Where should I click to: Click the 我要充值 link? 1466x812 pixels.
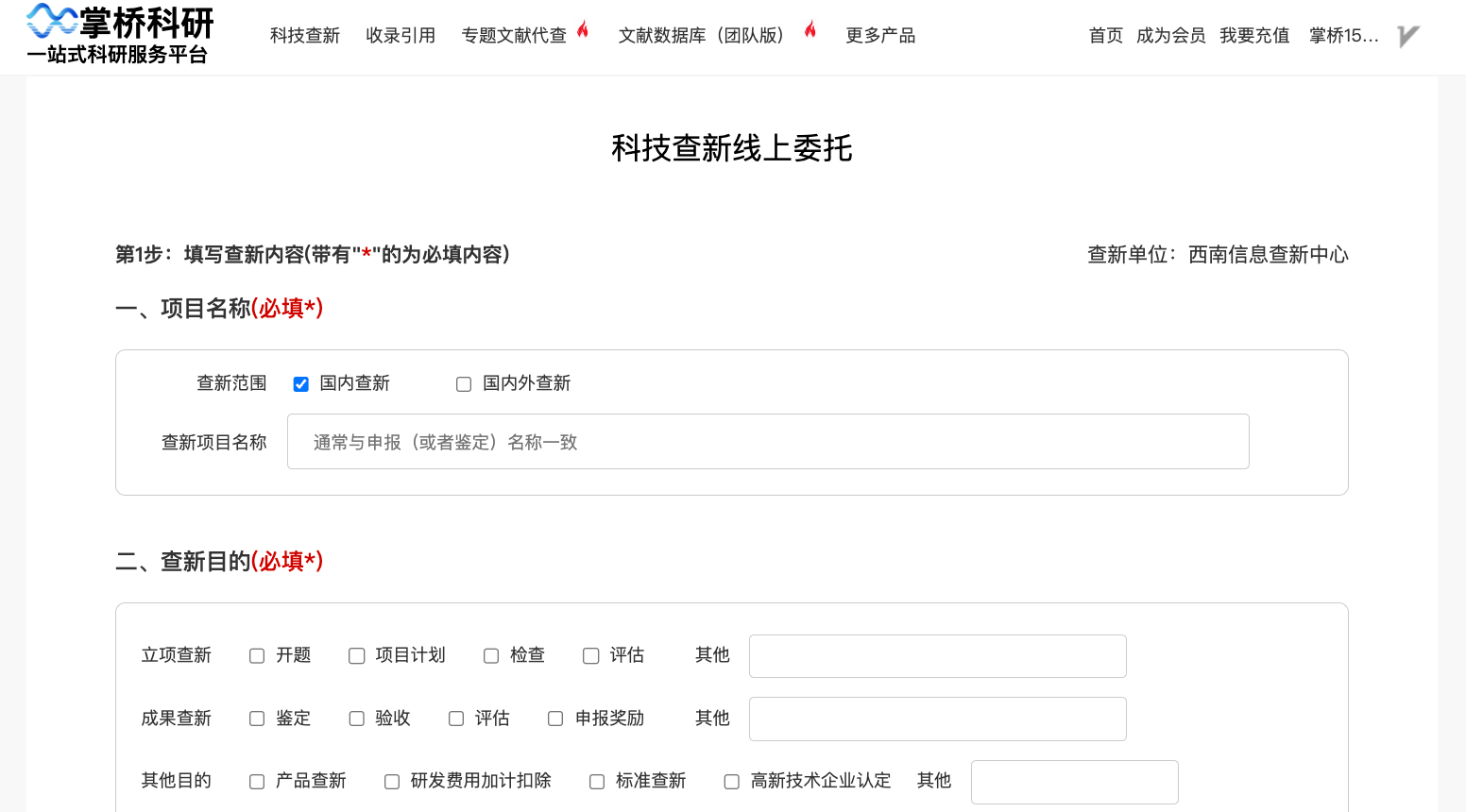pyautogui.click(x=1254, y=36)
